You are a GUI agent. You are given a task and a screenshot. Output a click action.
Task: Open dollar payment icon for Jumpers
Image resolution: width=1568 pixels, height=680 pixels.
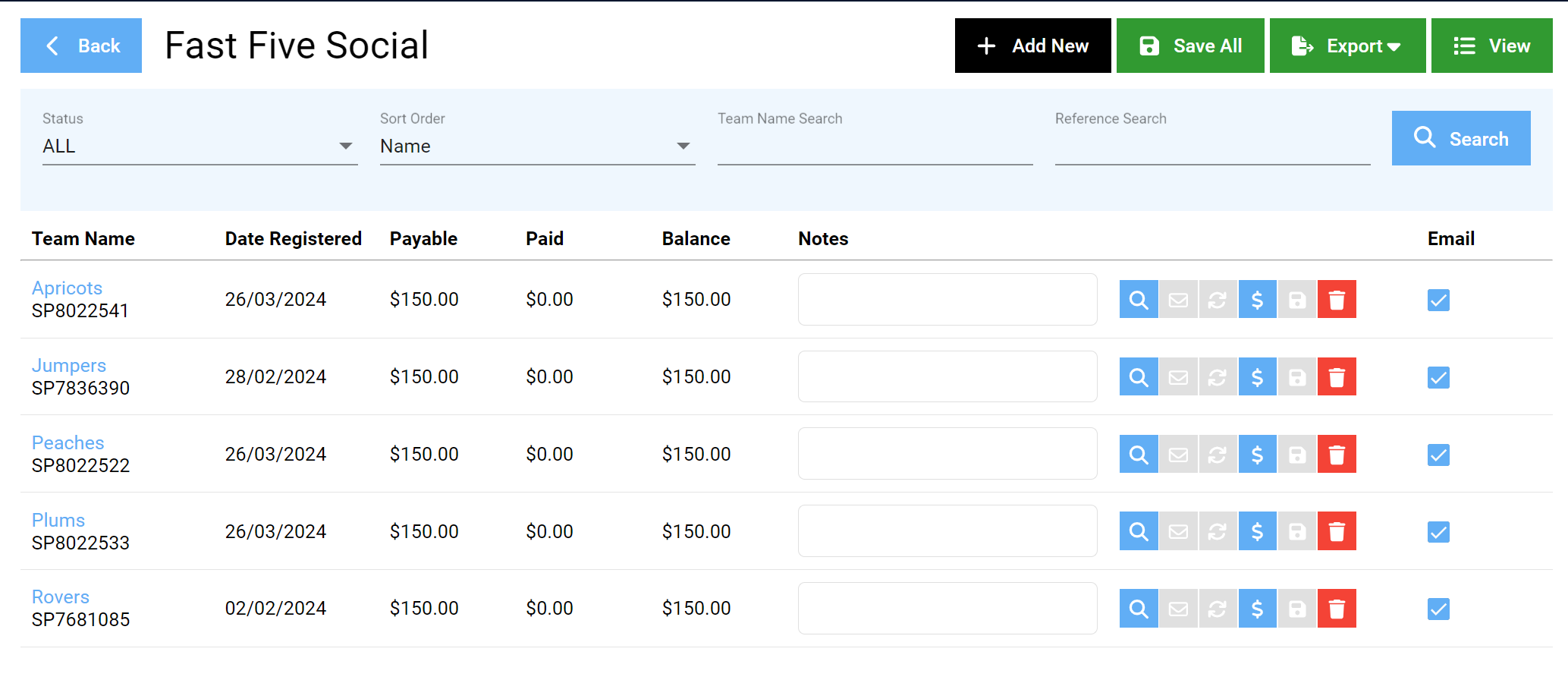[x=1257, y=377]
